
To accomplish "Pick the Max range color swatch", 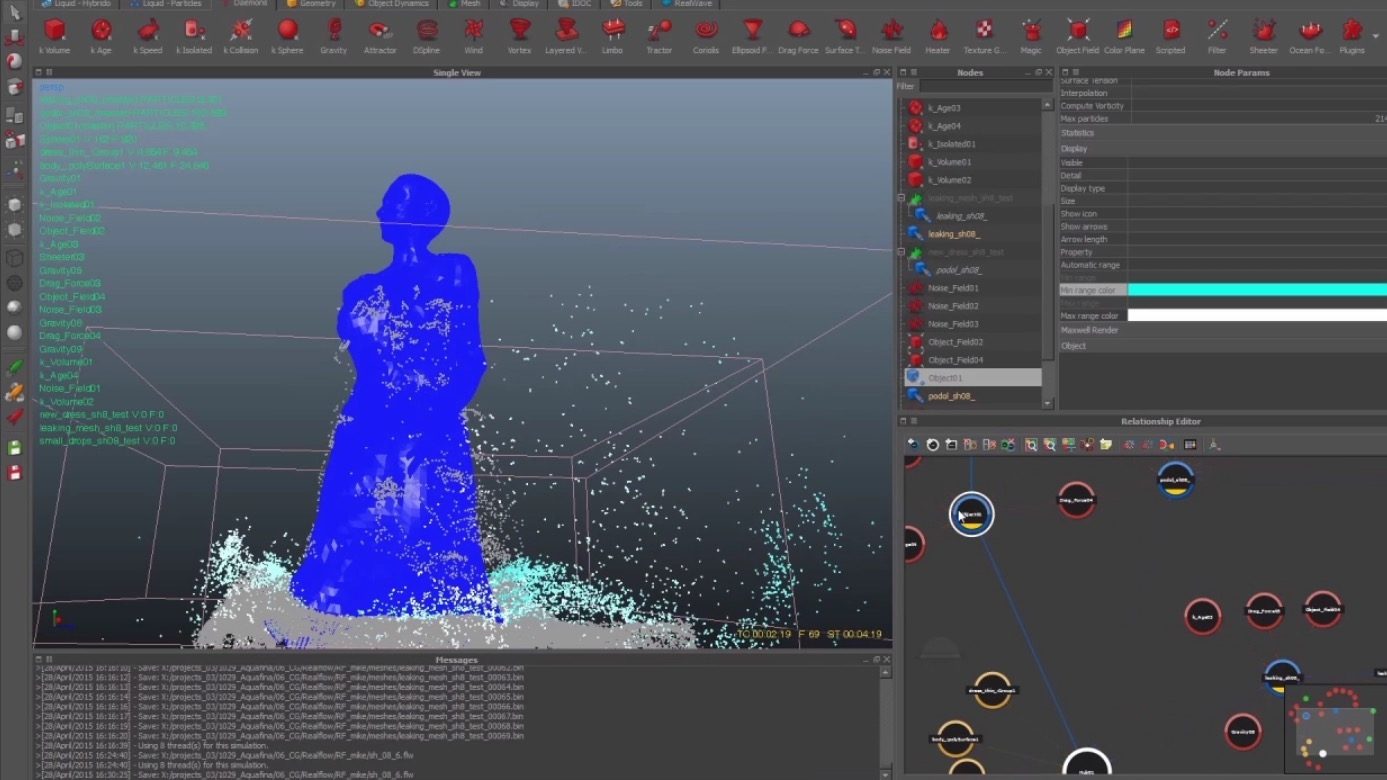I will (x=1257, y=315).
